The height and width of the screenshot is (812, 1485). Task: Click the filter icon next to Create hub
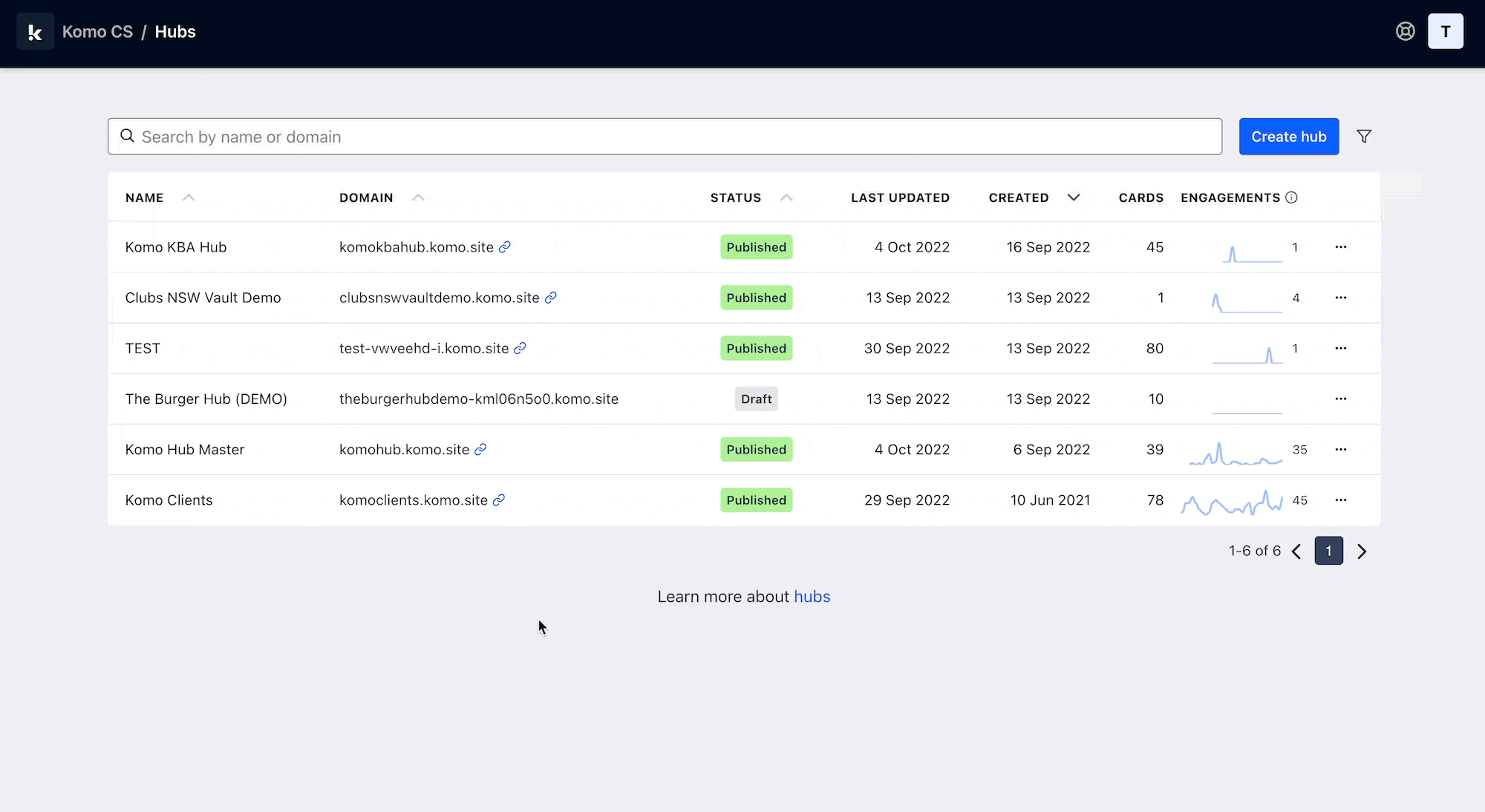pyautogui.click(x=1364, y=136)
